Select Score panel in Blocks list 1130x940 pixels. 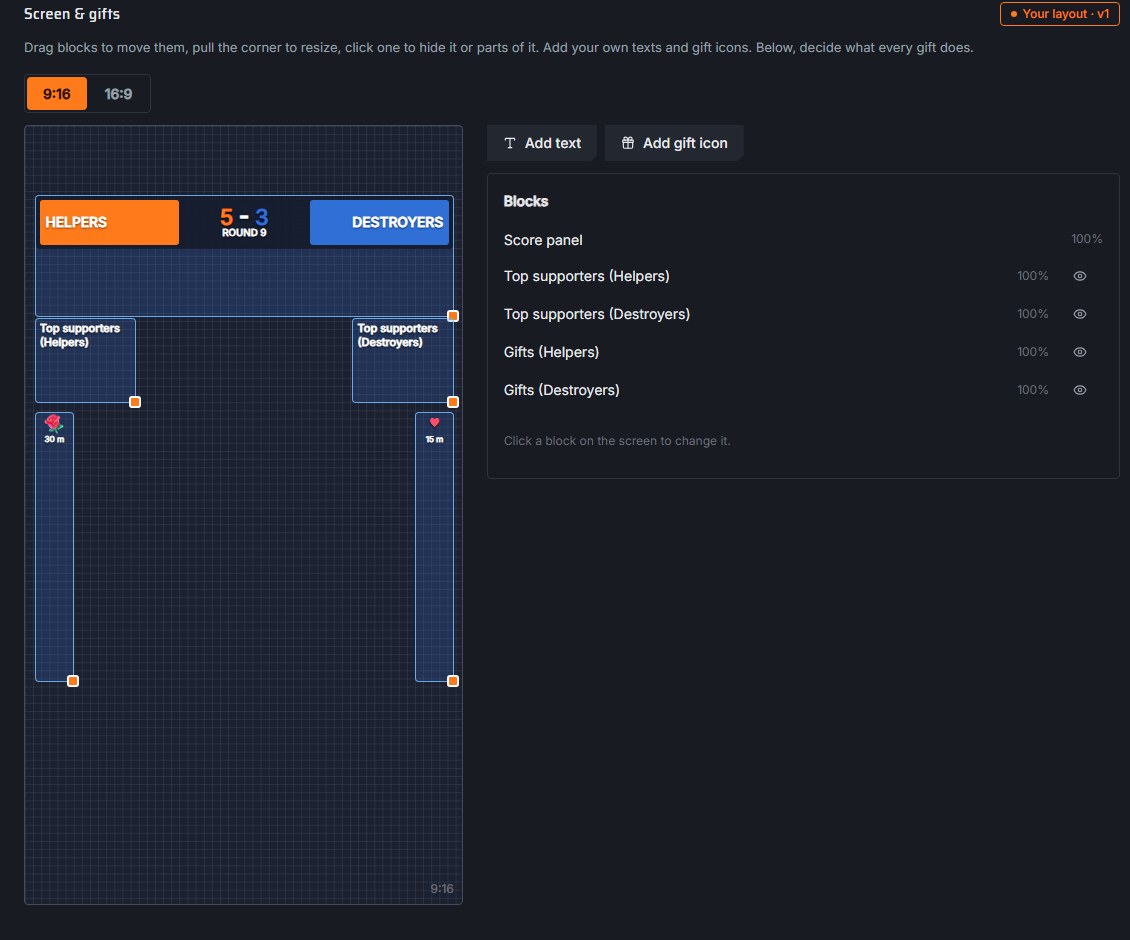click(x=803, y=240)
